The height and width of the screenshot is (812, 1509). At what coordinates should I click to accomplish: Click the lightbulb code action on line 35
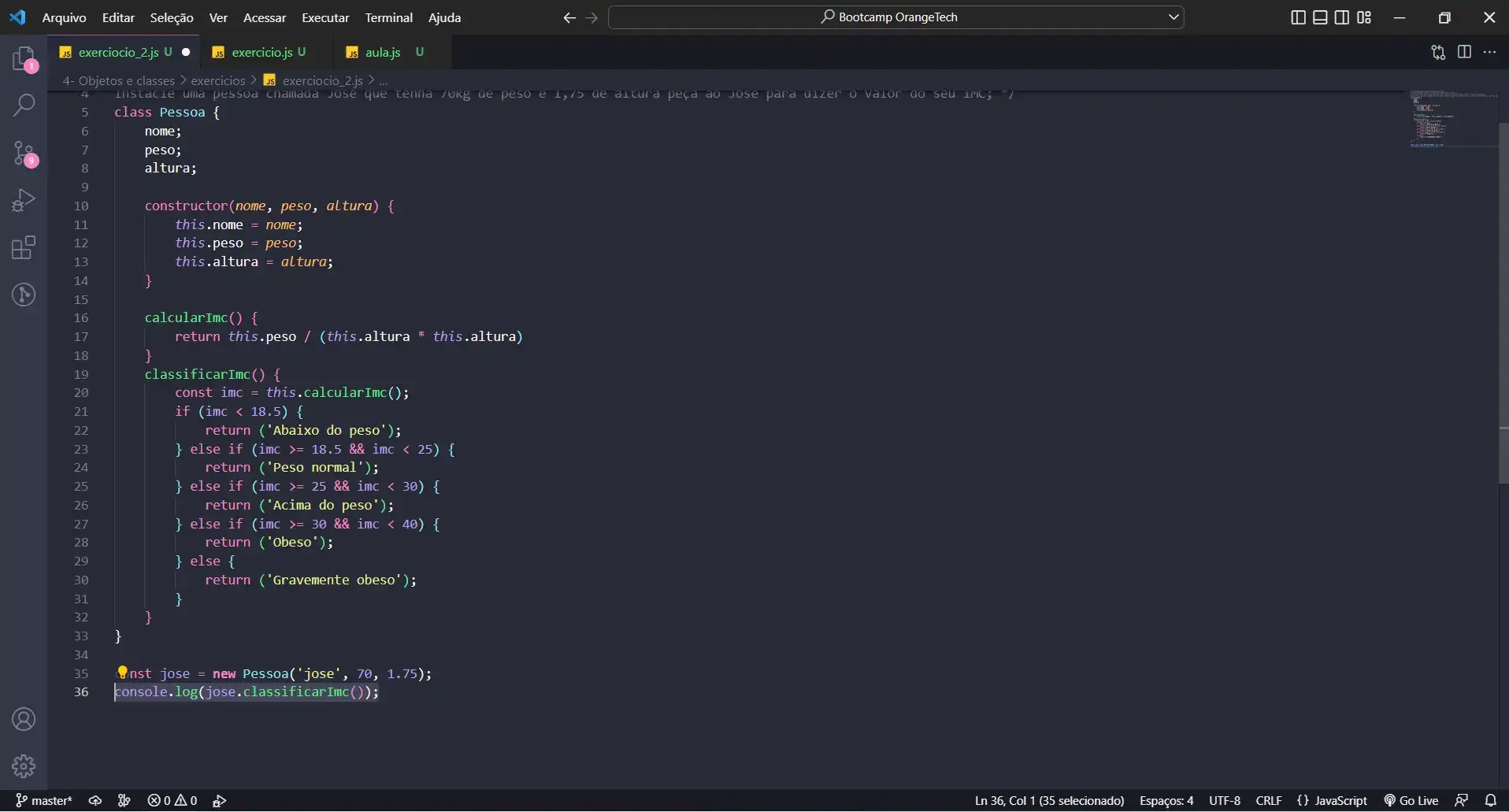tap(122, 673)
